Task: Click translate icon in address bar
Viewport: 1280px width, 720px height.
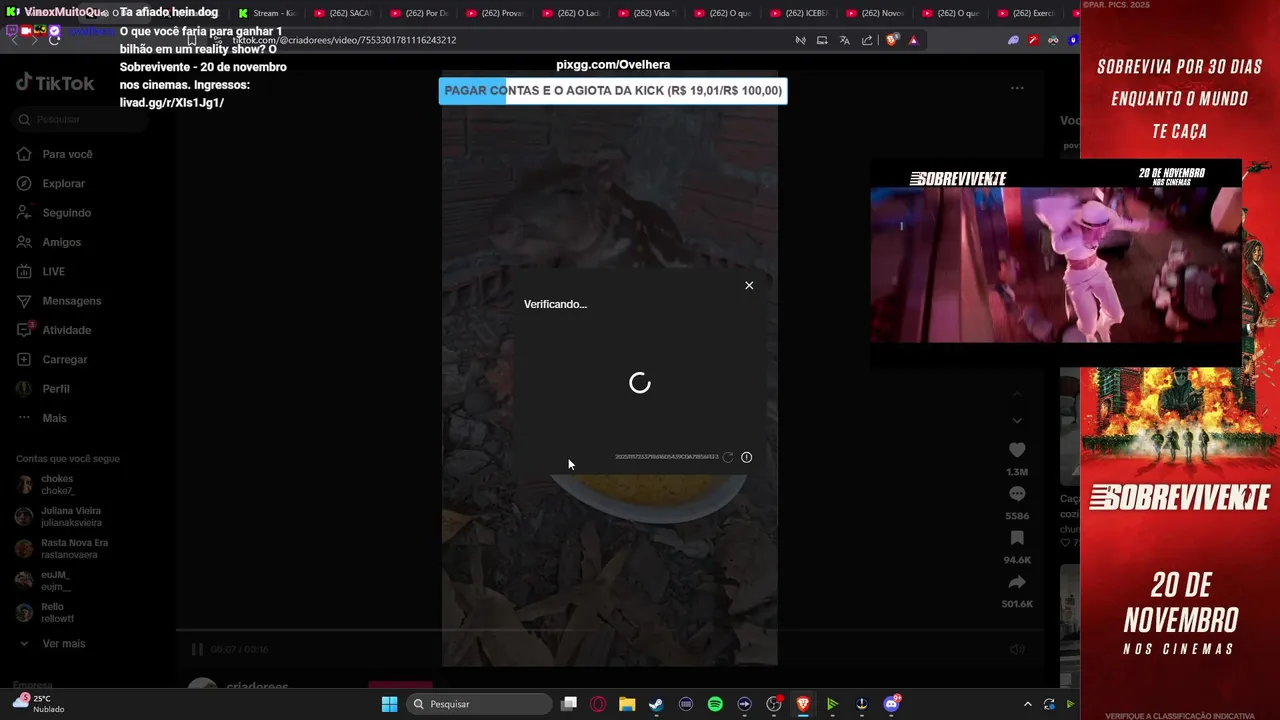Action: [845, 40]
